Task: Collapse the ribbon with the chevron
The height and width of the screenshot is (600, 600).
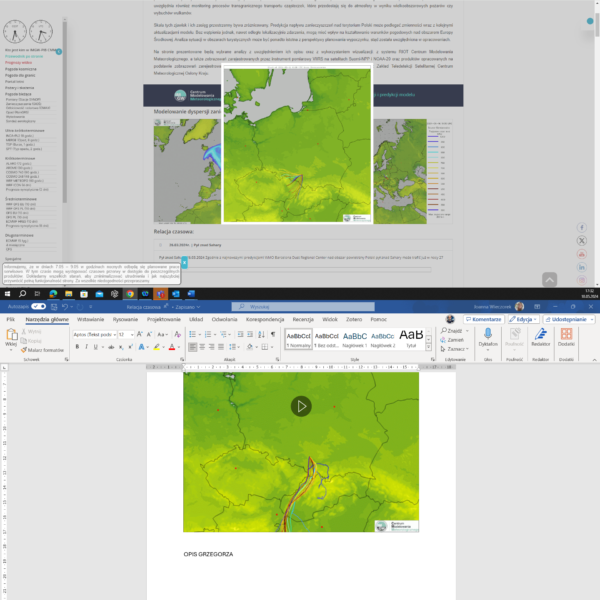Action: click(594, 360)
